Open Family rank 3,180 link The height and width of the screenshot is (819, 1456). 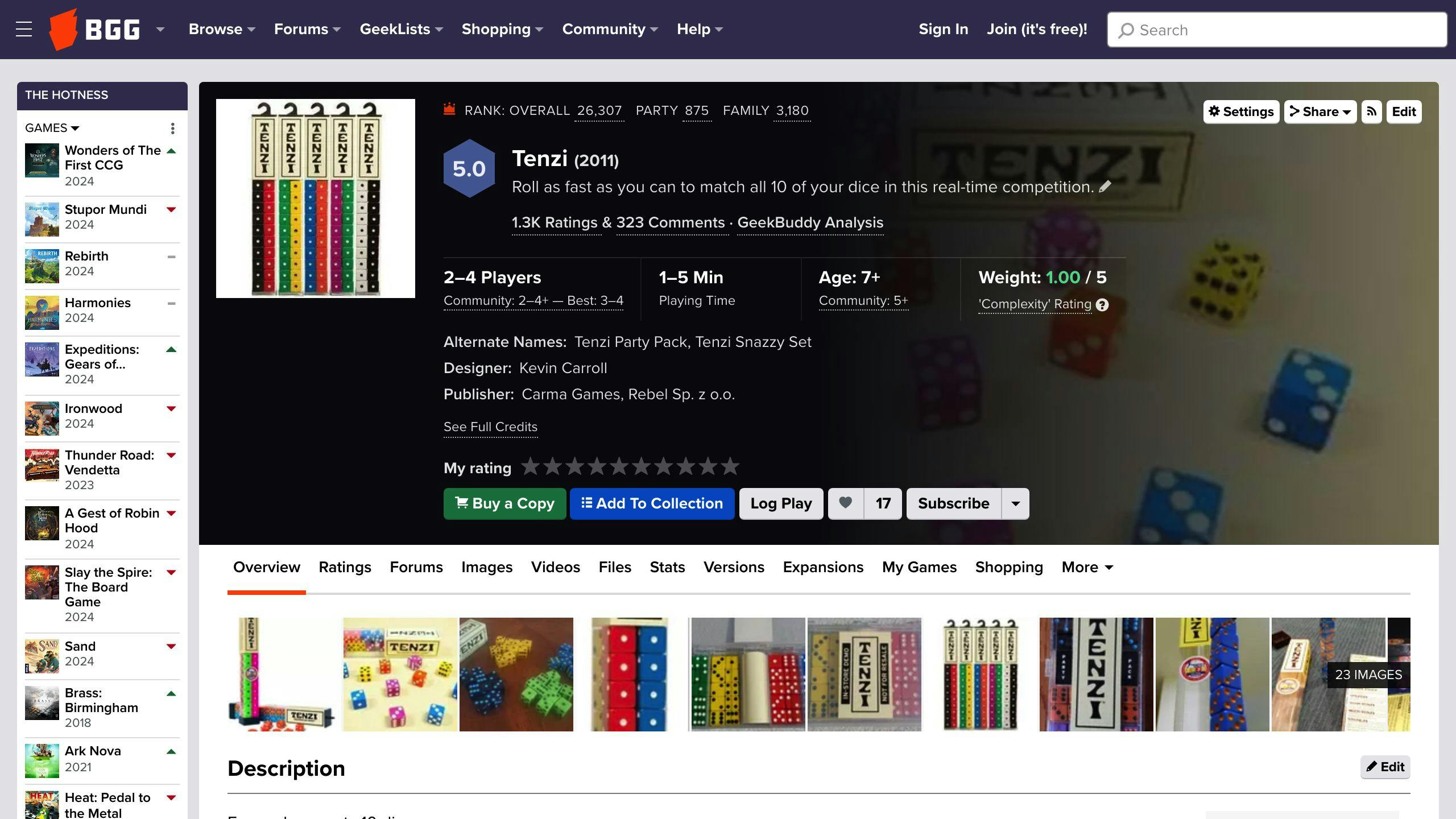792,111
